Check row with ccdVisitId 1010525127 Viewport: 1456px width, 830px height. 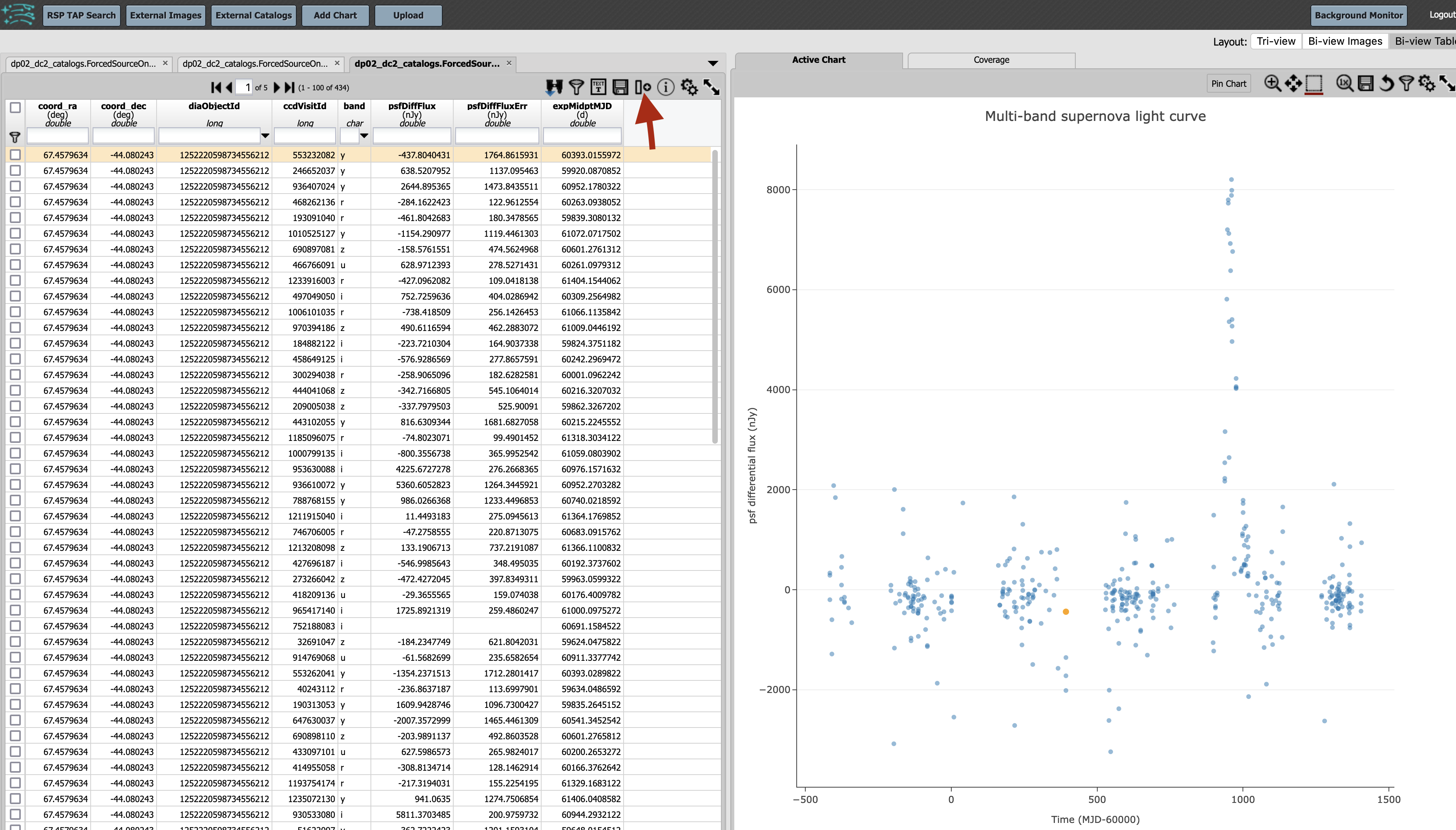15,233
